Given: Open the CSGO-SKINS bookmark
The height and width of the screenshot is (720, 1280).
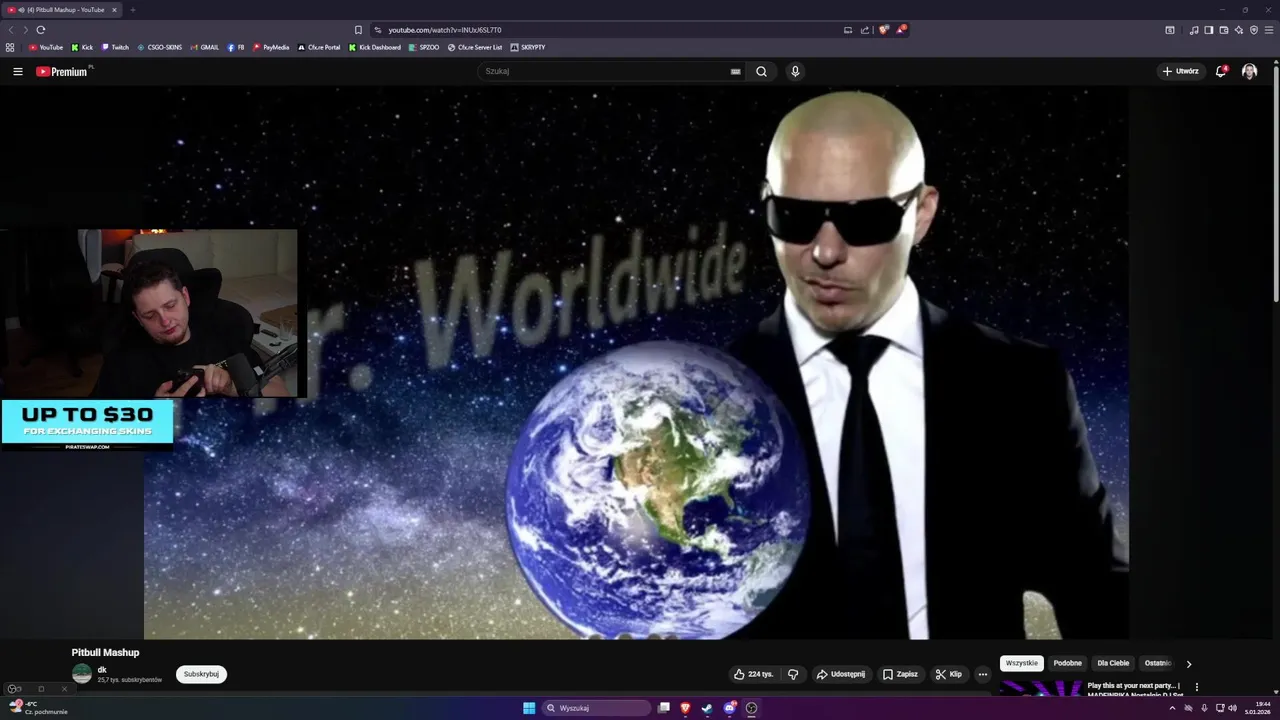Looking at the screenshot, I should click(x=160, y=47).
